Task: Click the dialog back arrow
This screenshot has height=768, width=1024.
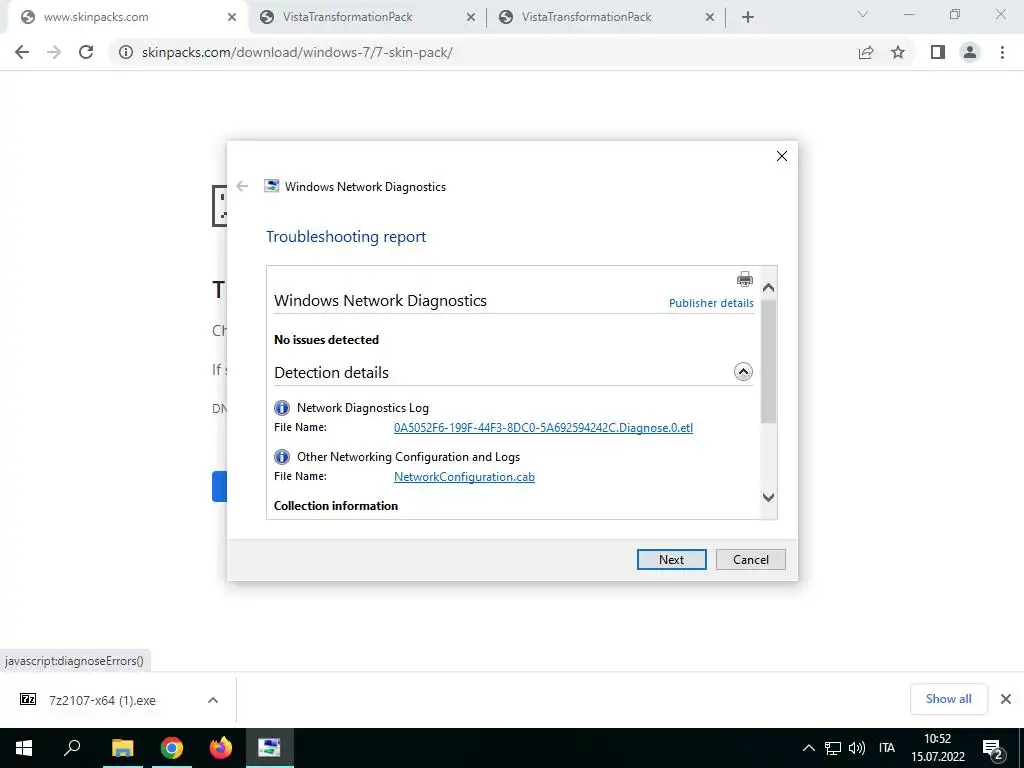Action: pos(242,186)
